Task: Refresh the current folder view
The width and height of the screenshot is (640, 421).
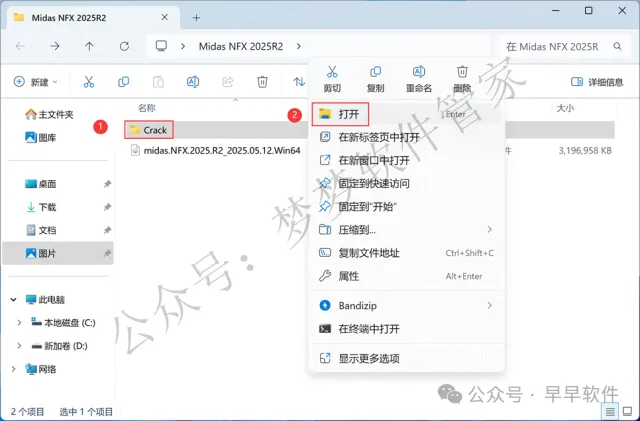Action: pos(124,46)
